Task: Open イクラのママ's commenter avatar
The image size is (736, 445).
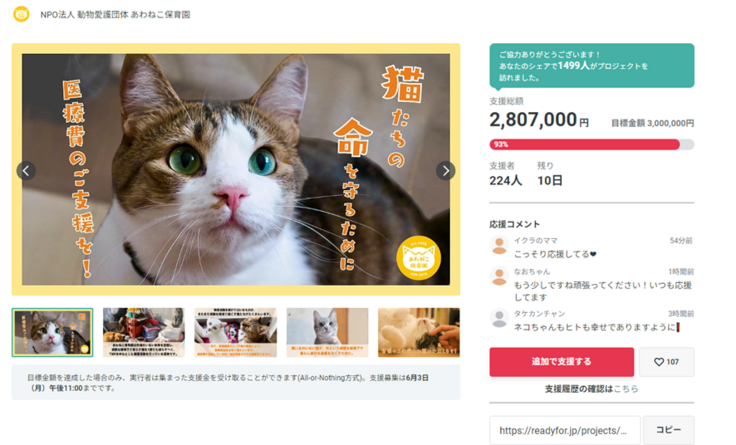Action: coord(499,245)
